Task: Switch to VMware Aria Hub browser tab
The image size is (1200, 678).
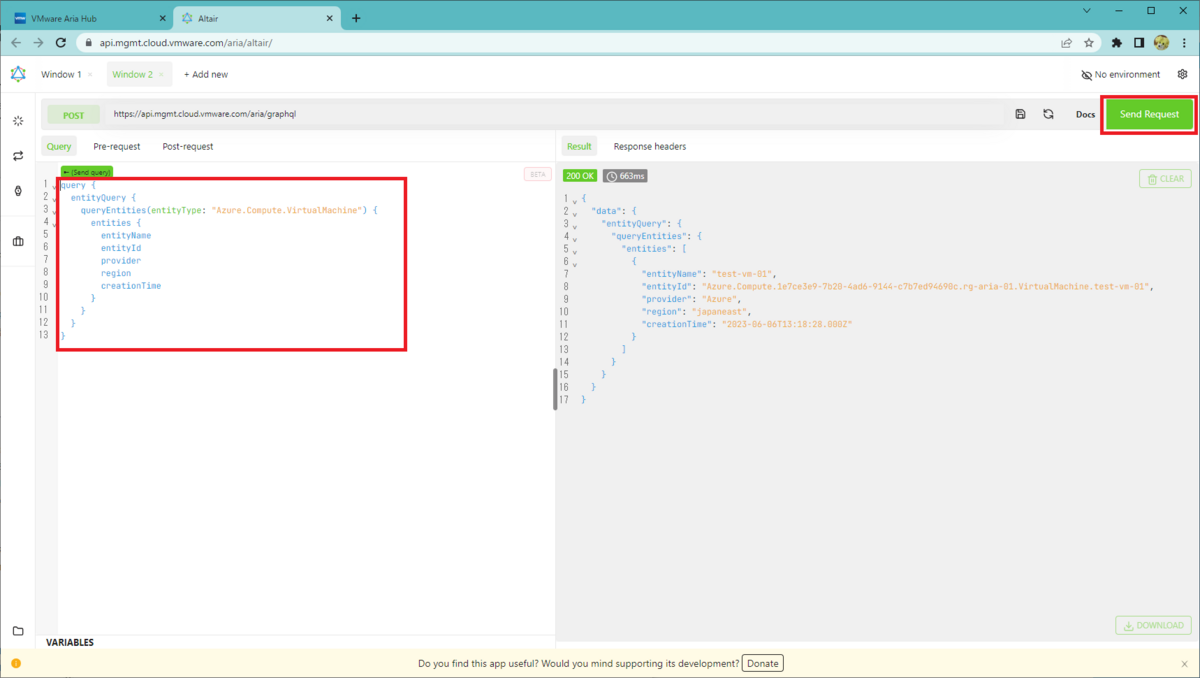Action: (89, 18)
